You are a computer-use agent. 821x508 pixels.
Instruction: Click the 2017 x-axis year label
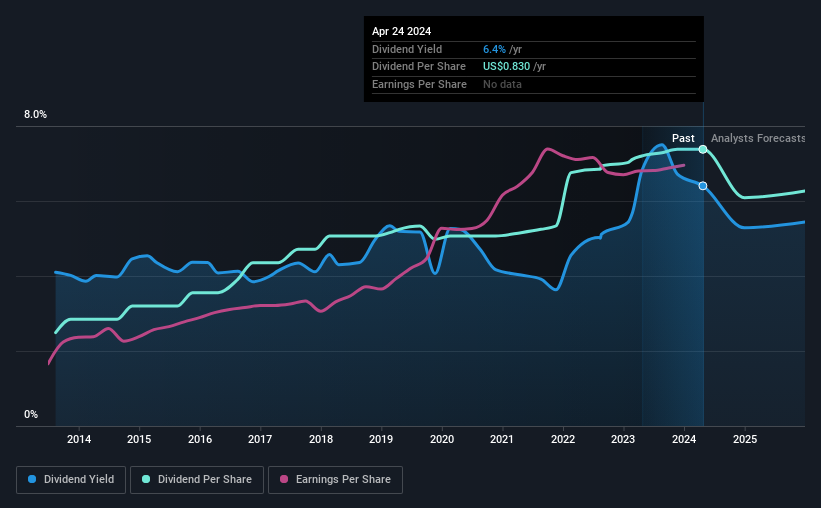coord(260,439)
